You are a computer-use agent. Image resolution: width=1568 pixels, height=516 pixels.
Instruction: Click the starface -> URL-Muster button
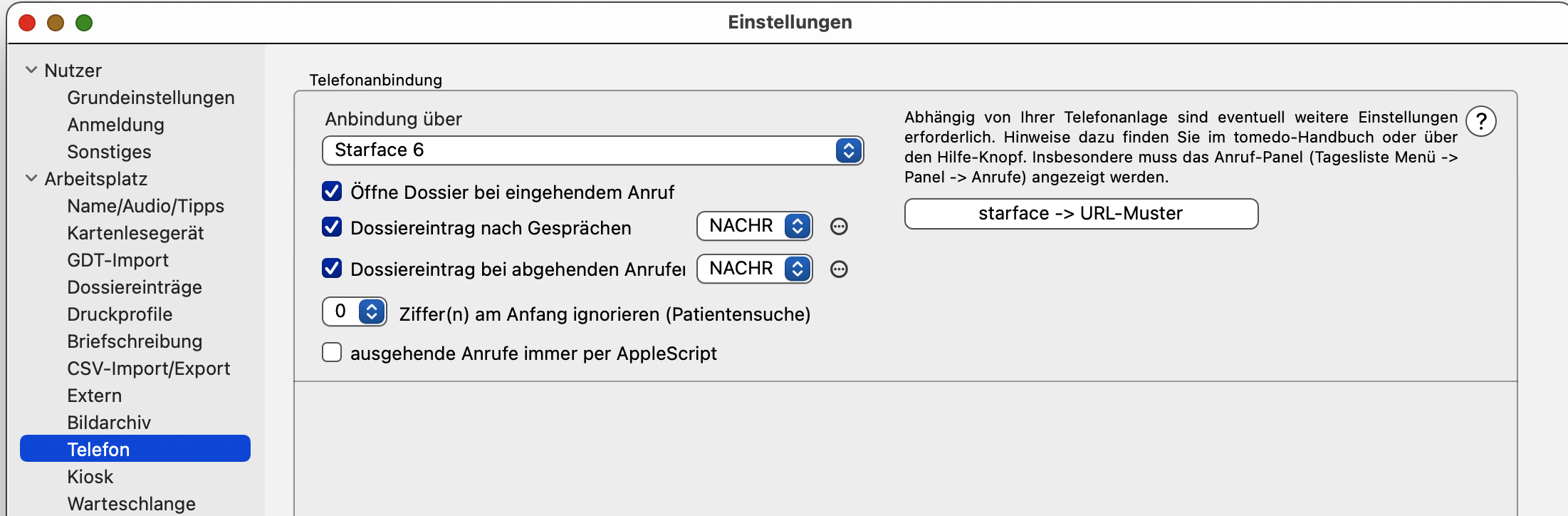click(x=1081, y=214)
